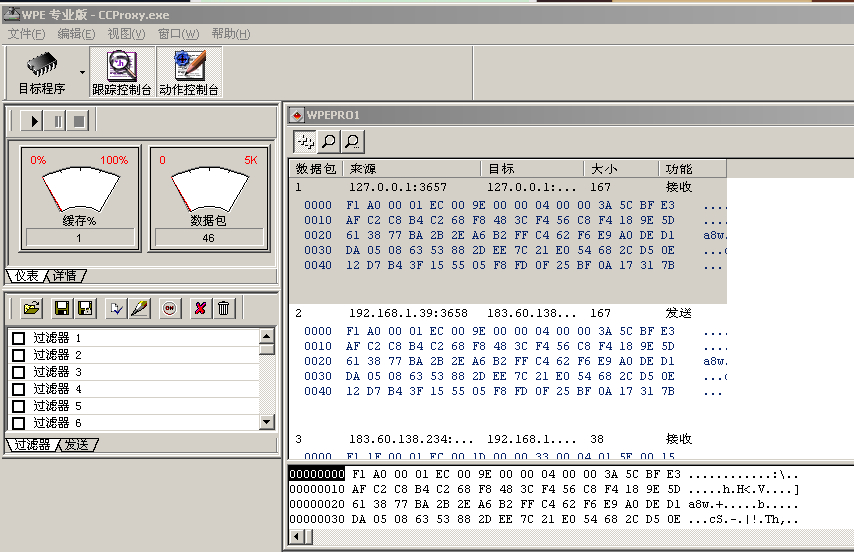Expand the target program dropdown arrow
This screenshot has height=552, width=854.
click(82, 72)
